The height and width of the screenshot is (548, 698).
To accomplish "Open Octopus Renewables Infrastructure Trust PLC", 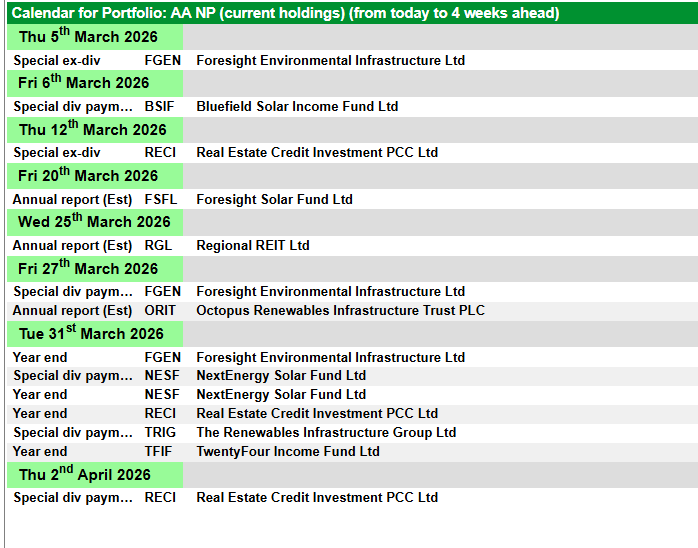I will pos(340,311).
